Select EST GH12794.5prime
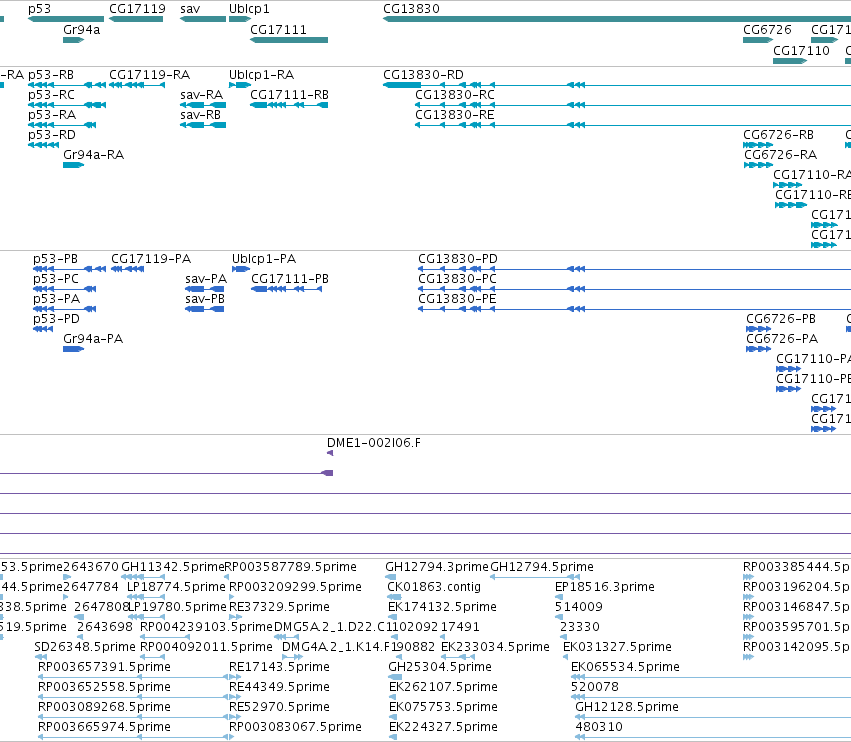The height and width of the screenshot is (742, 851). tap(542, 567)
